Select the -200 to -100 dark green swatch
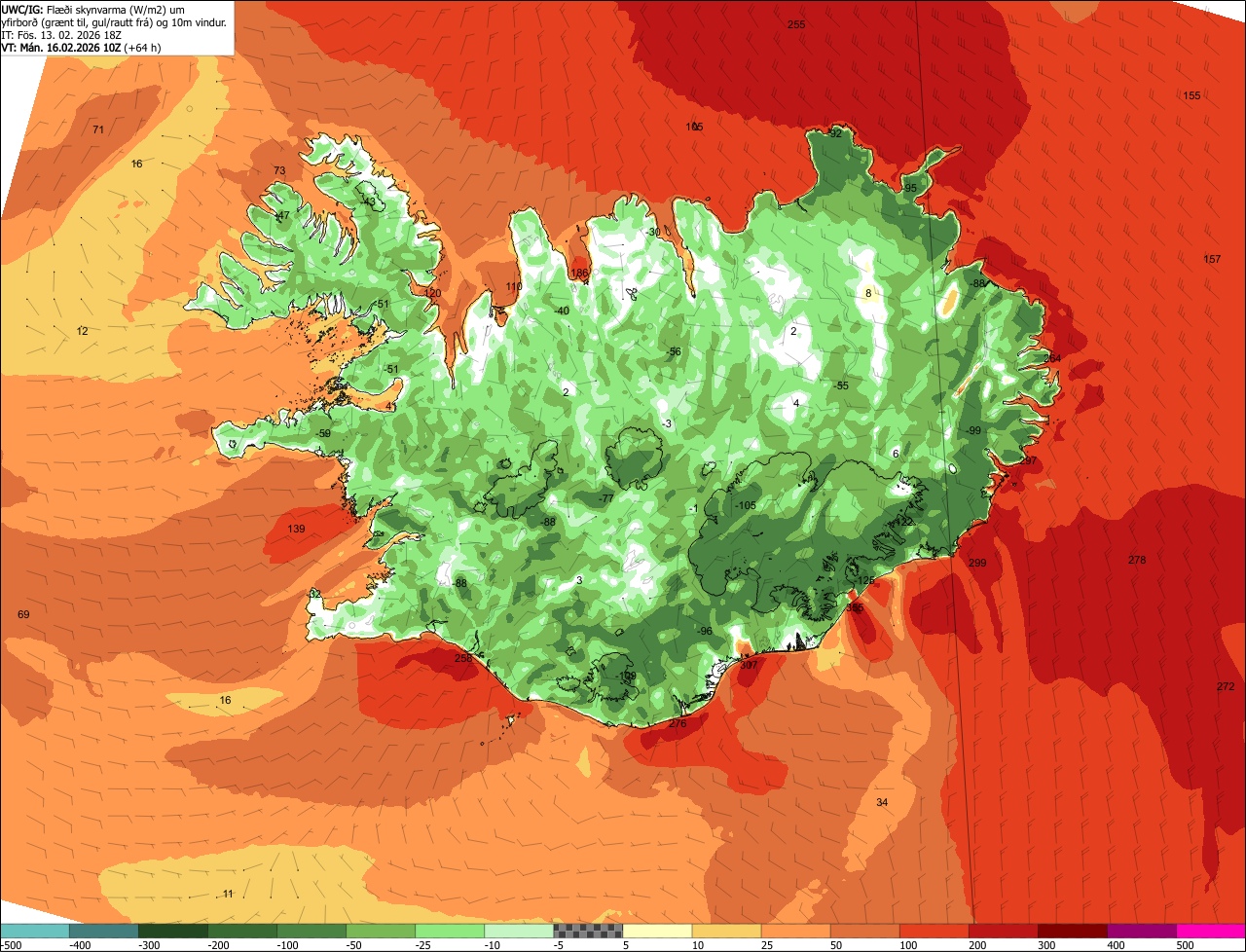This screenshot has height=952, width=1246. point(242,931)
